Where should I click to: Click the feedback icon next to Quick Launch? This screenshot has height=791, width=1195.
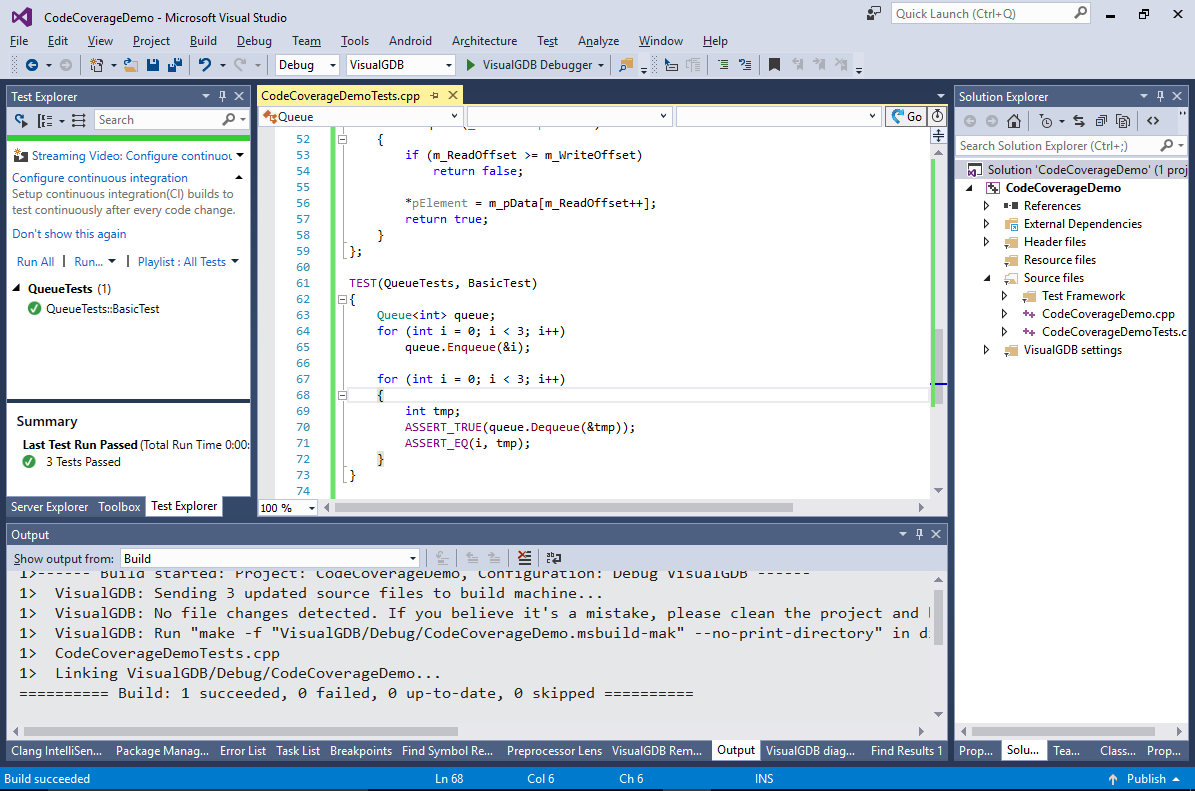[x=873, y=13]
